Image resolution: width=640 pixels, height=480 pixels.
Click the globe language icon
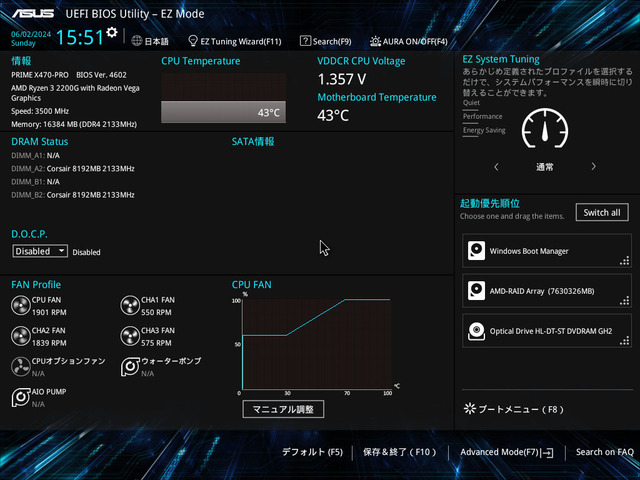137,41
